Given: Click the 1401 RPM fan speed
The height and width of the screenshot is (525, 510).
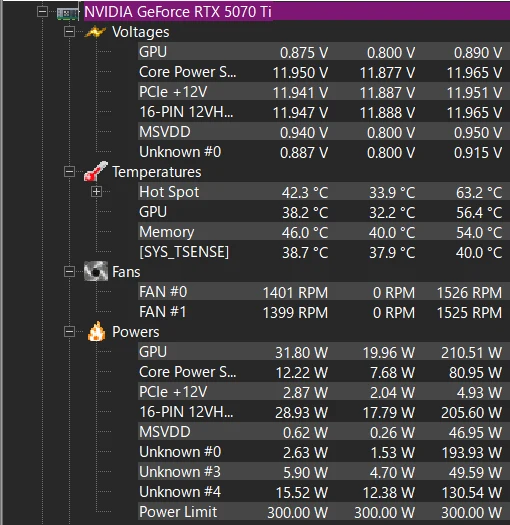Looking at the screenshot, I should pyautogui.click(x=295, y=293).
